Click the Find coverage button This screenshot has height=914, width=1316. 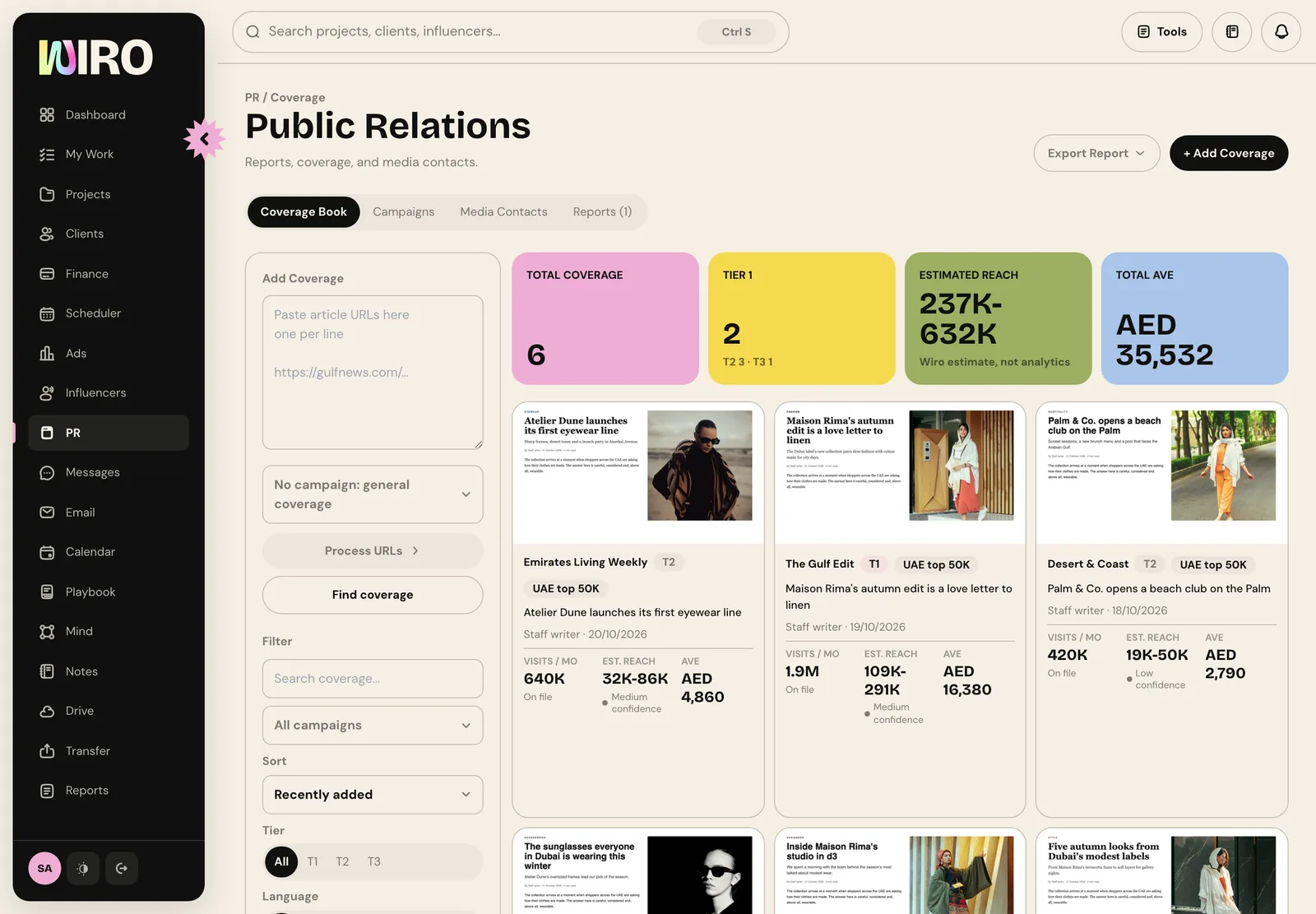pos(373,595)
